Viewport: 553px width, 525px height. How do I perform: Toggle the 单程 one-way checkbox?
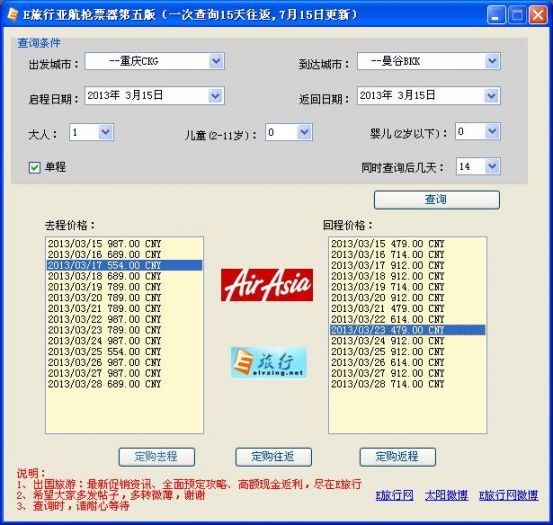(x=35, y=167)
